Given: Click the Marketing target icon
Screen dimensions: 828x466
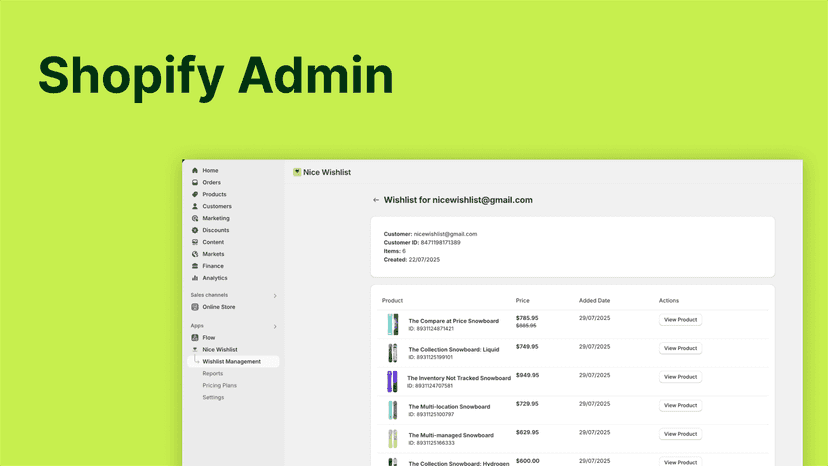Looking at the screenshot, I should (195, 218).
